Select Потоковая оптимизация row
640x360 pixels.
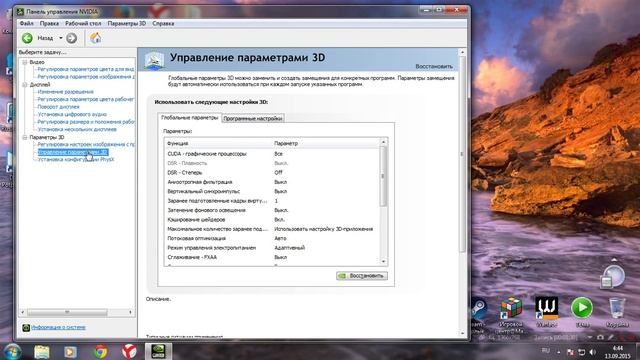coord(271,238)
